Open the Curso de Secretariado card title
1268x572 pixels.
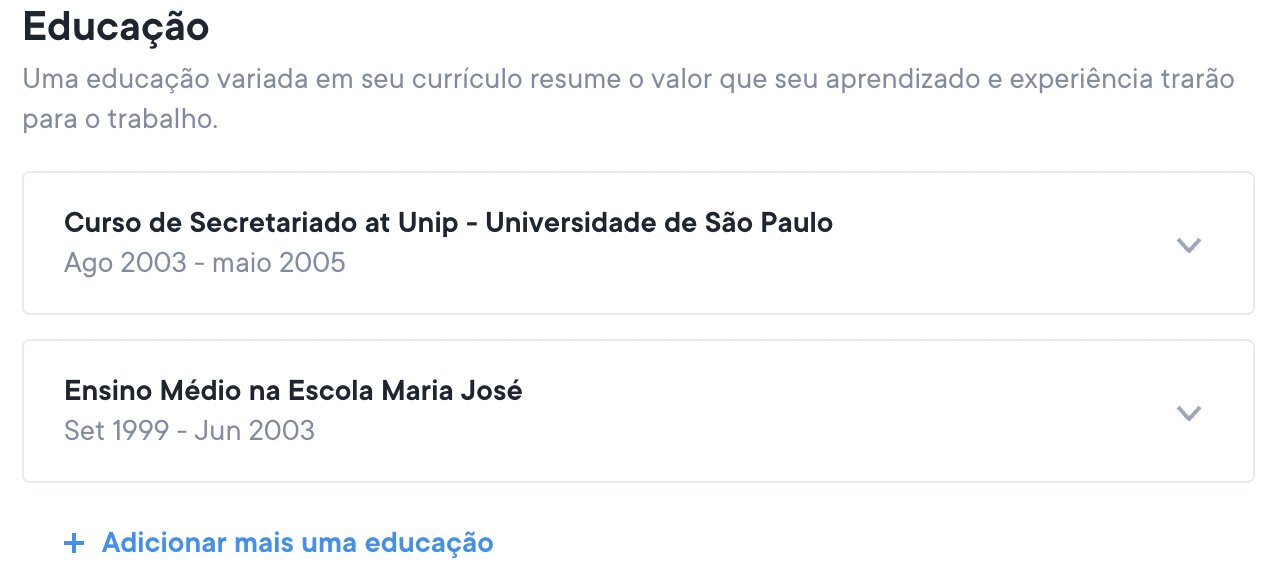448,222
